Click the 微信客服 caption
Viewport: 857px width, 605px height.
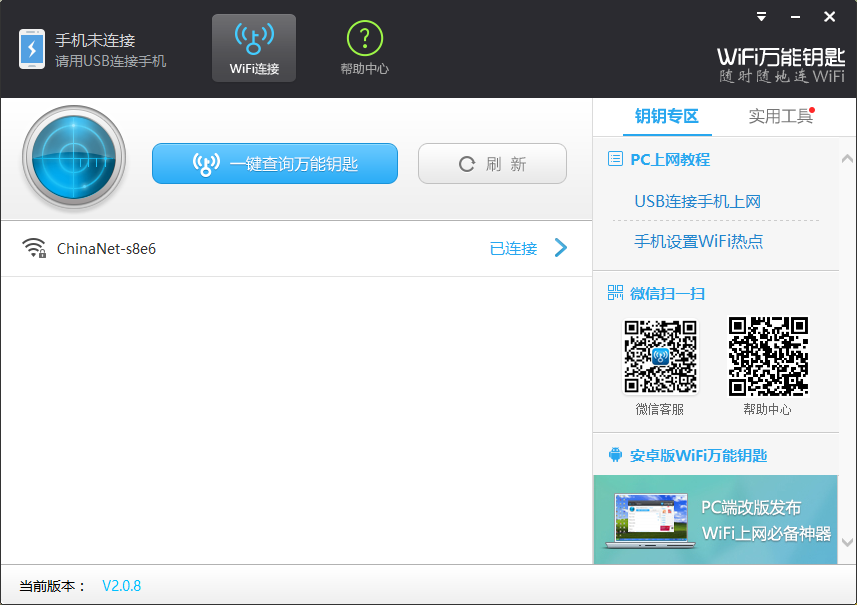[x=660, y=409]
